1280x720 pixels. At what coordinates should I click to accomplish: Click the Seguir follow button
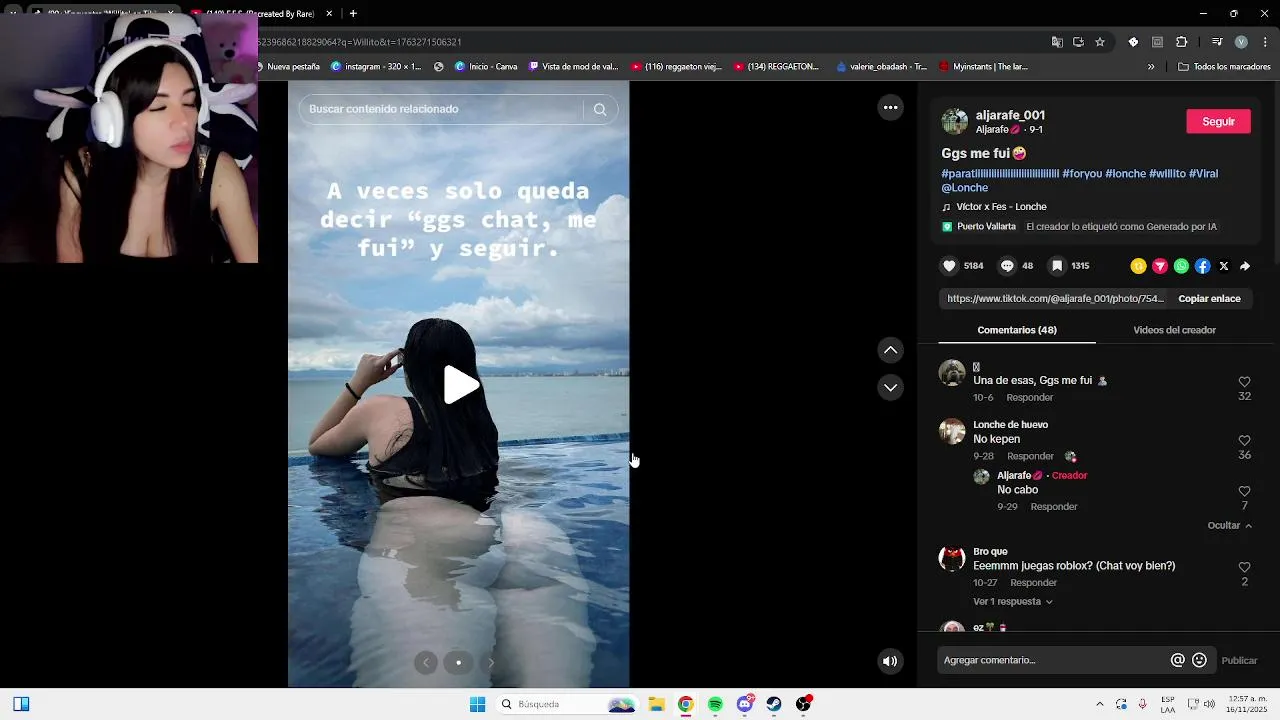pos(1218,121)
